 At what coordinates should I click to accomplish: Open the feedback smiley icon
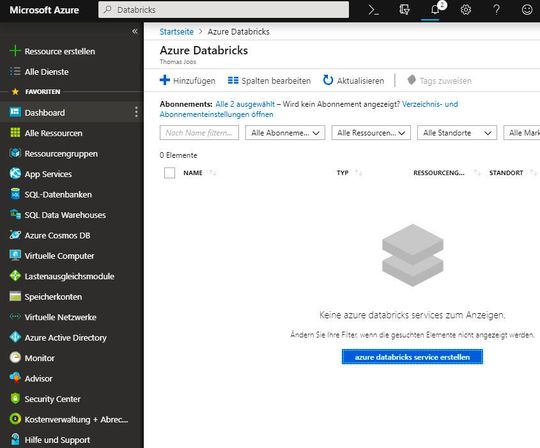527,10
